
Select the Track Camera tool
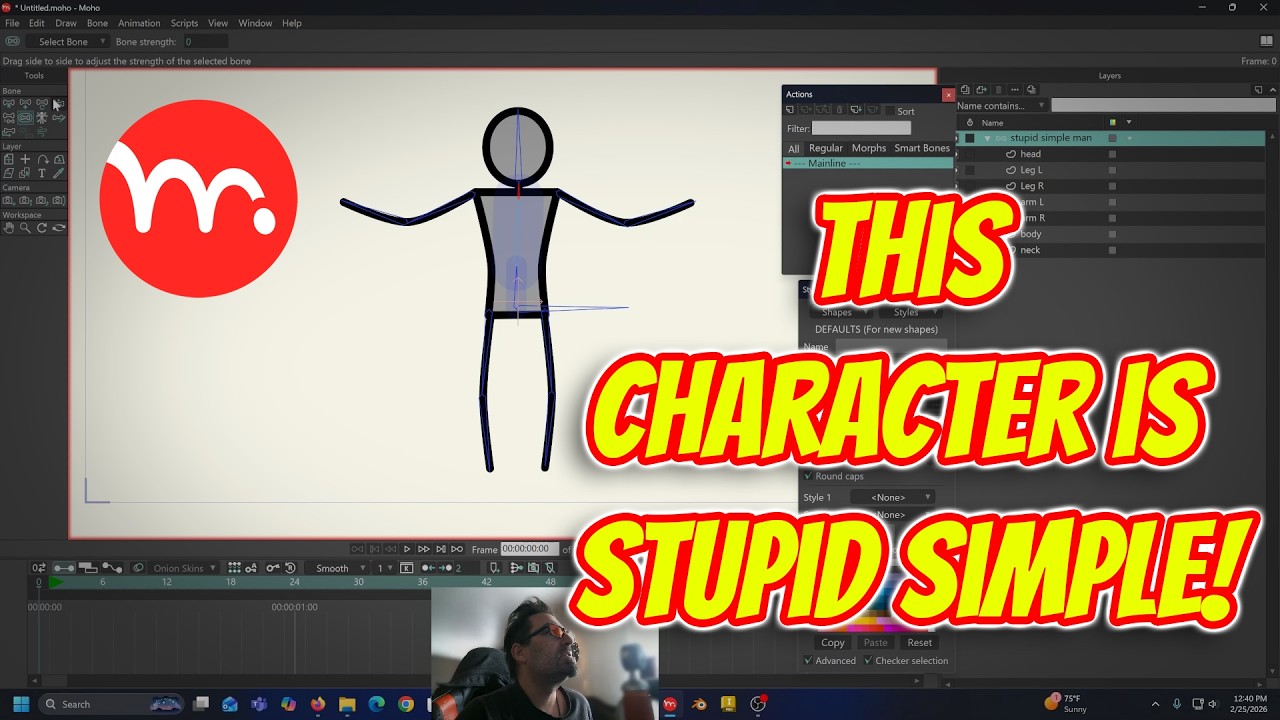(9, 200)
